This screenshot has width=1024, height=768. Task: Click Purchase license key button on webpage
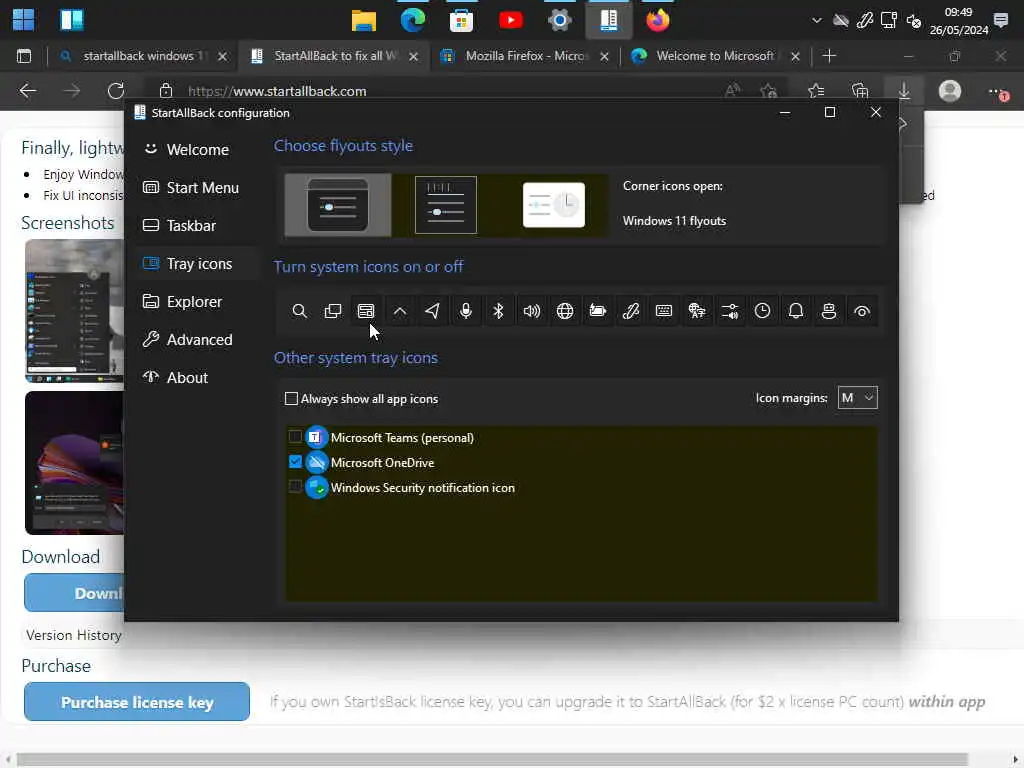136,701
